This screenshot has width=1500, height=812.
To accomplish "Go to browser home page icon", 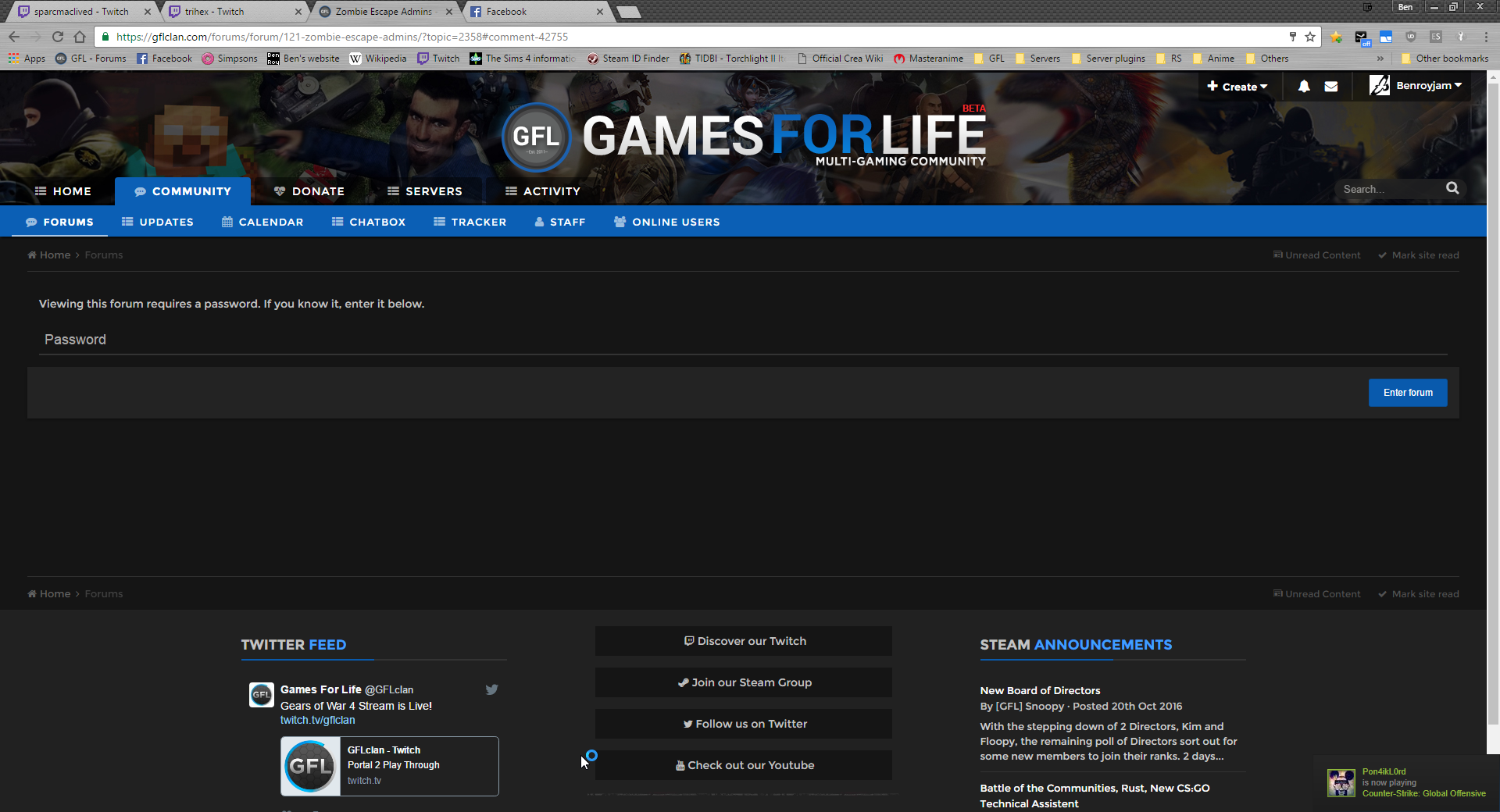I will [x=80, y=37].
